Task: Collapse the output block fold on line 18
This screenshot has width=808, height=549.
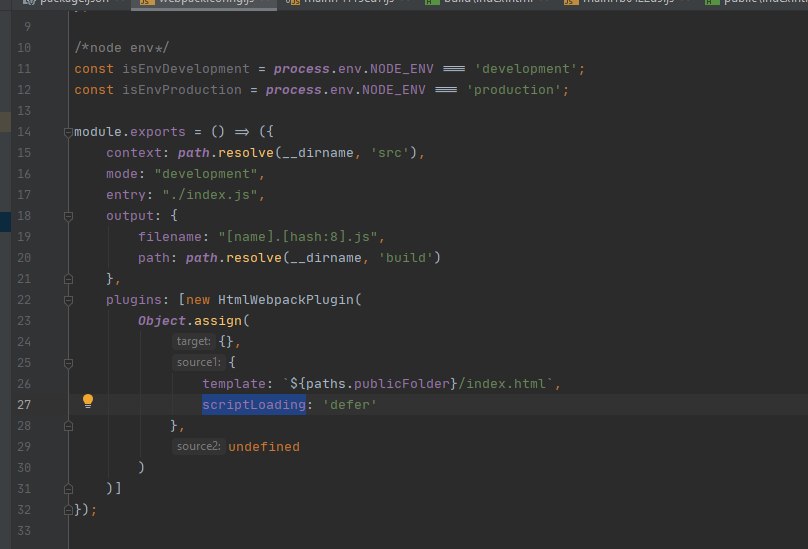Action: 68,217
